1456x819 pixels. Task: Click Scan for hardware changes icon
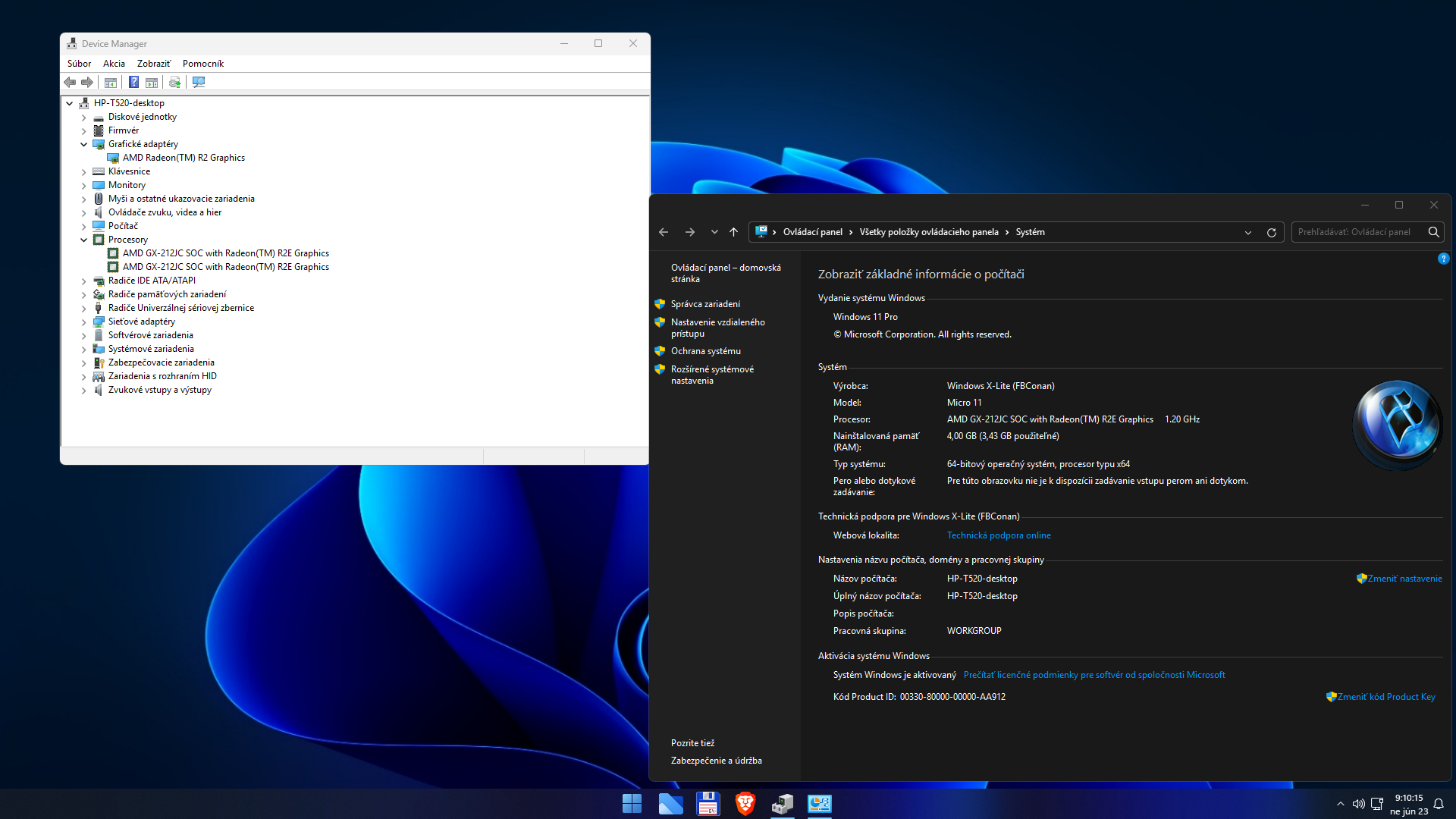click(199, 82)
